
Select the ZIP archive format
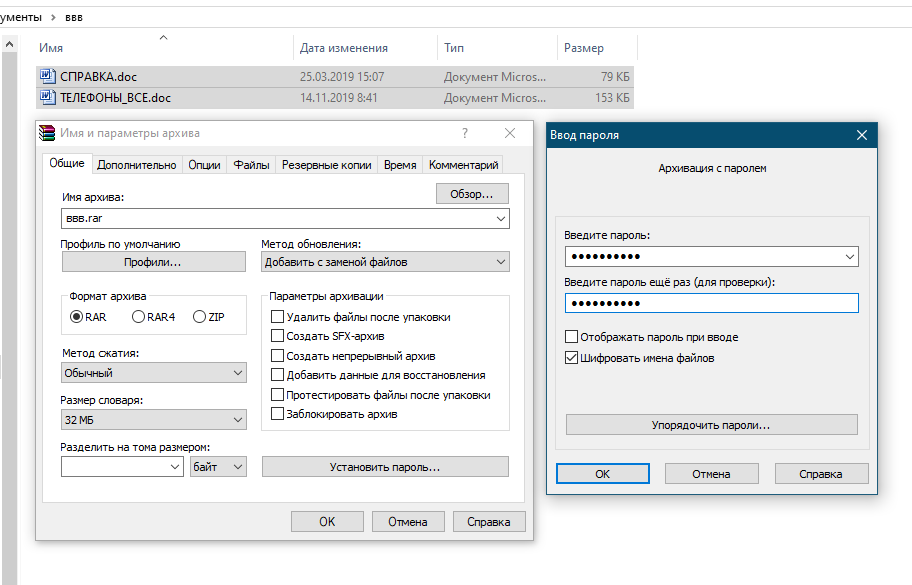click(200, 317)
